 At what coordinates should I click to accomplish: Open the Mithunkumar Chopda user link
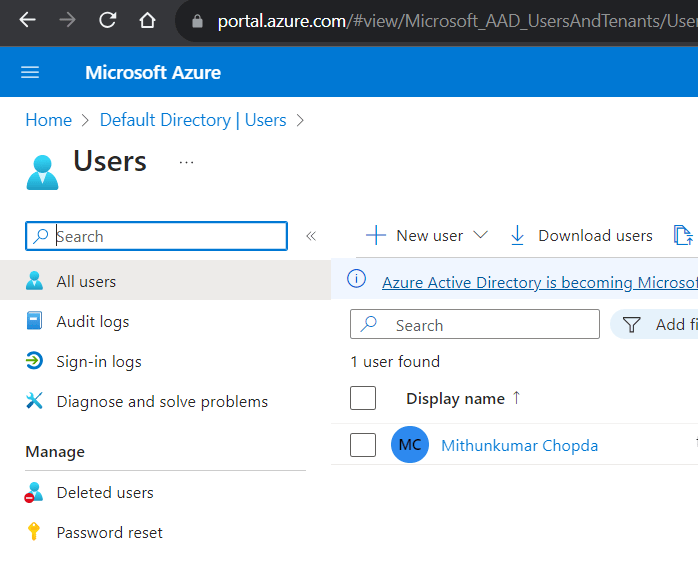coord(519,445)
